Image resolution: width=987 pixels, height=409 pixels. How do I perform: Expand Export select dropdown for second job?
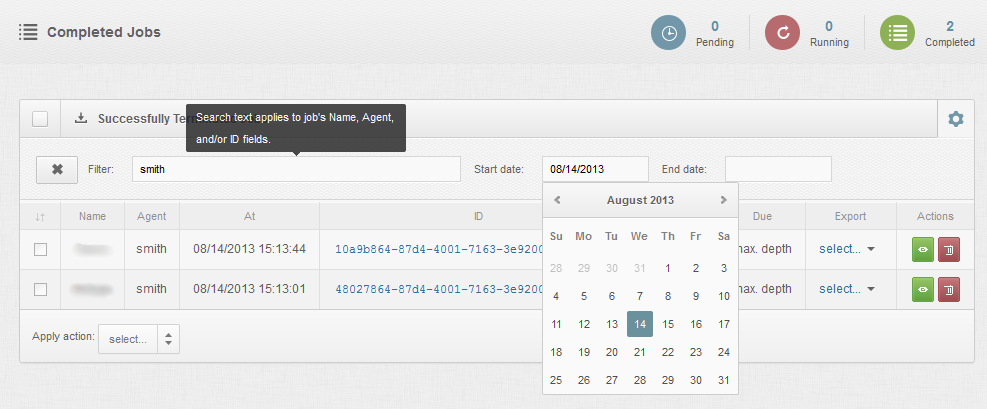(x=846, y=289)
